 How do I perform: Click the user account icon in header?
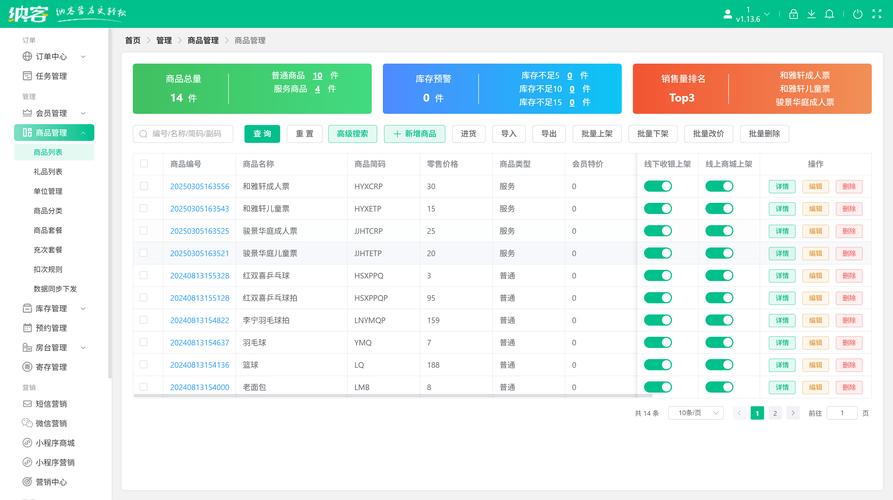(727, 14)
